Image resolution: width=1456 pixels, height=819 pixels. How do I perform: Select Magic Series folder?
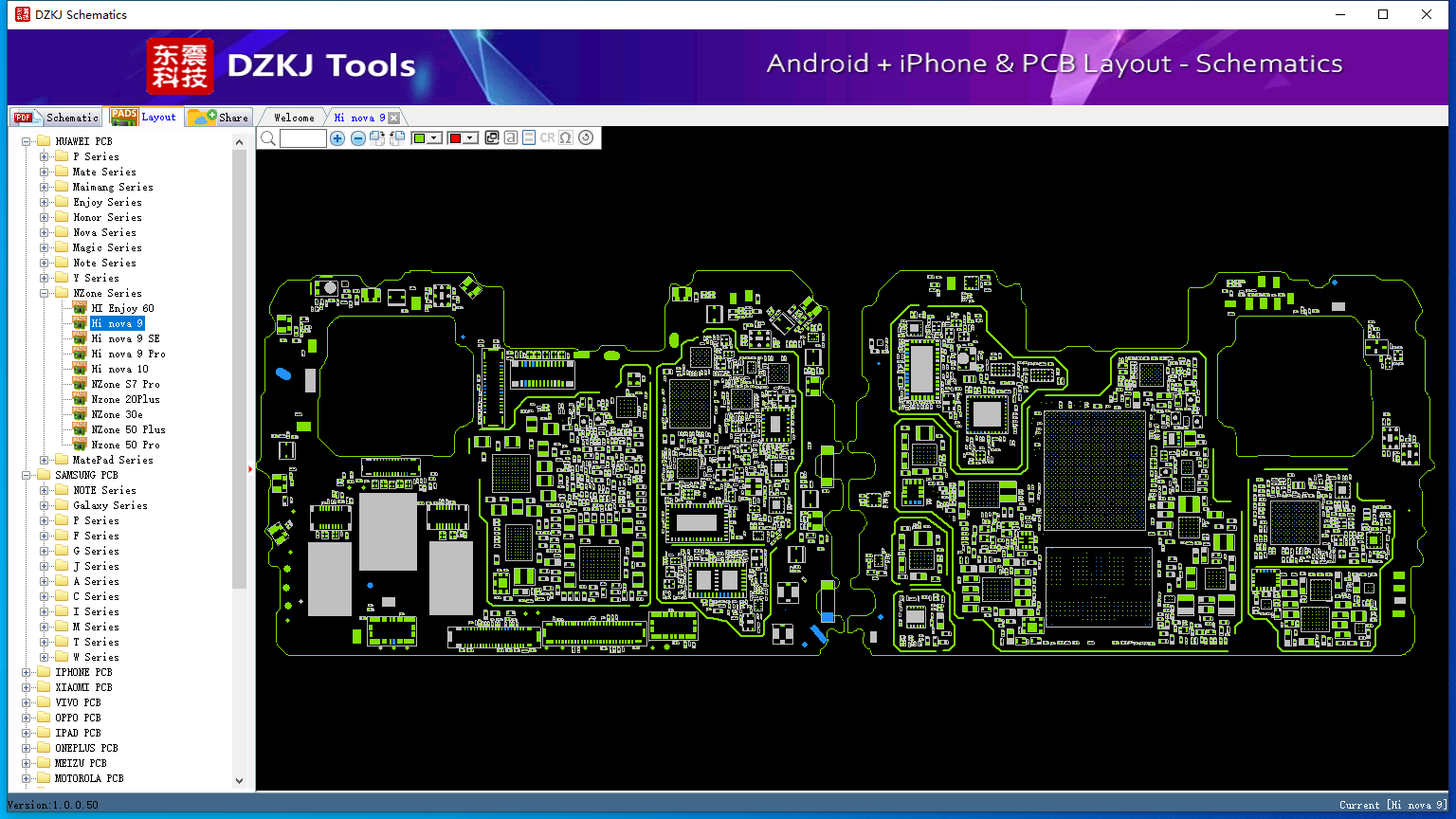pyautogui.click(x=107, y=247)
